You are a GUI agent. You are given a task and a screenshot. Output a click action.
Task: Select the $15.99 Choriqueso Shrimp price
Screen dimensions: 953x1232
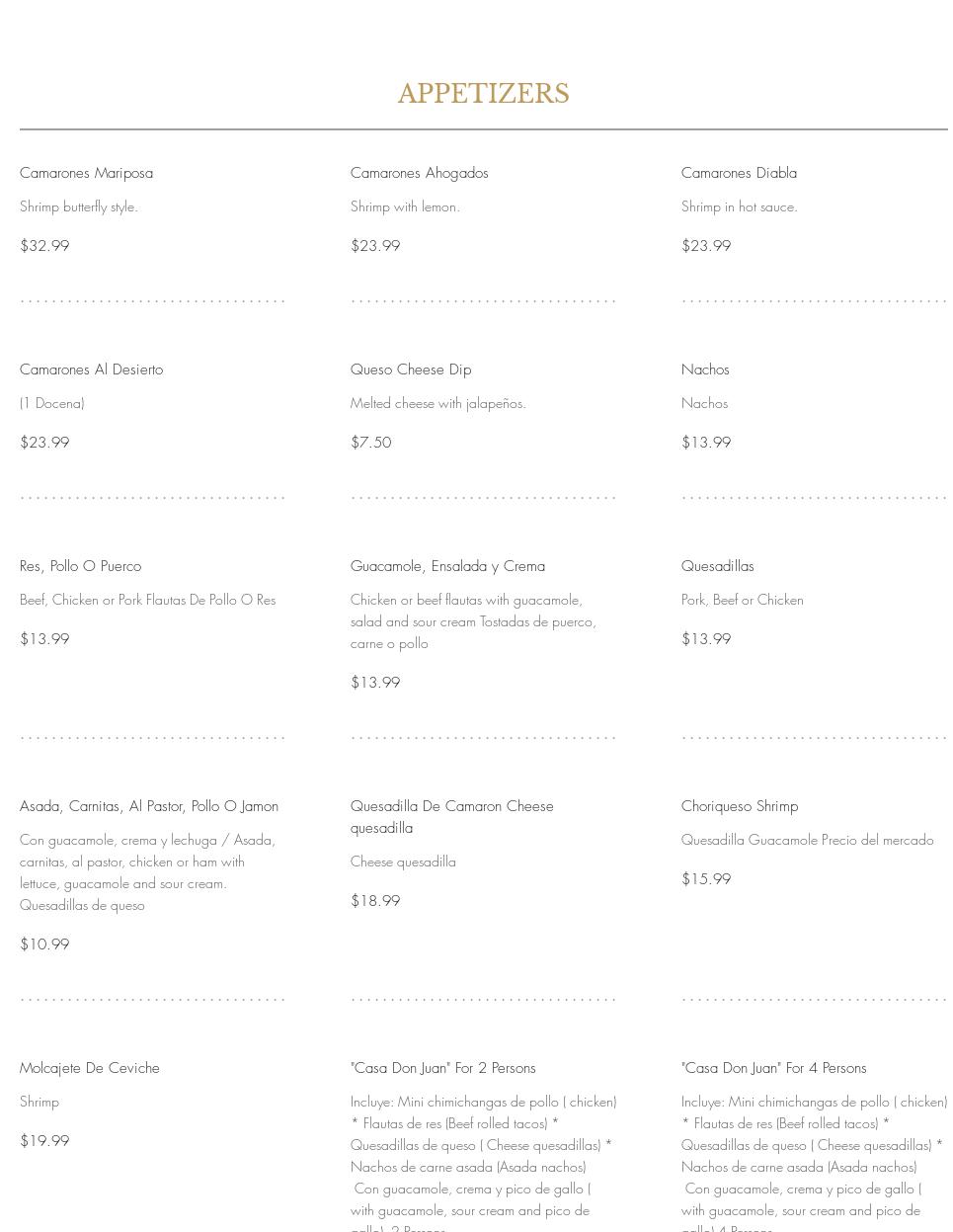(x=706, y=879)
